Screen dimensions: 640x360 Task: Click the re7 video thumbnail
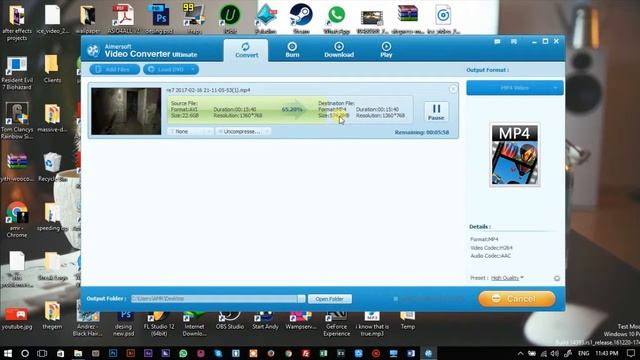point(126,111)
